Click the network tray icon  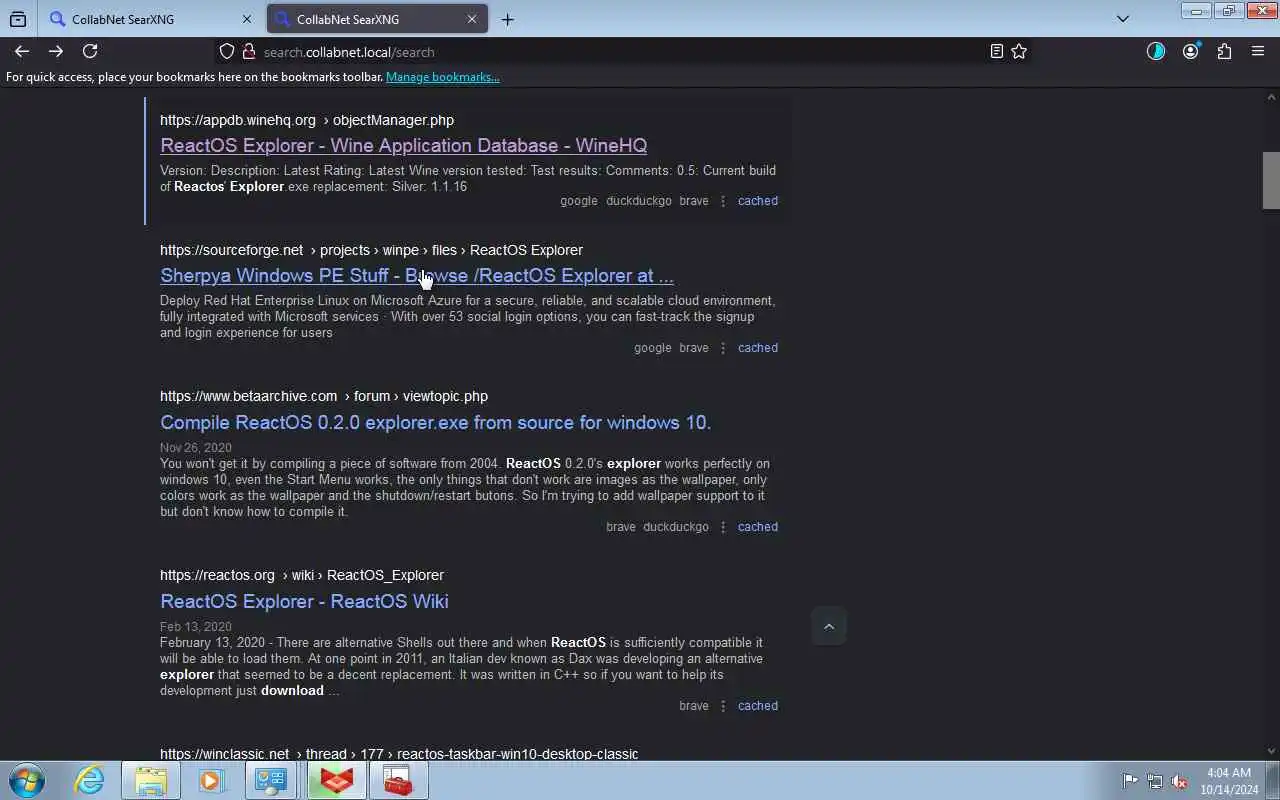tap(1155, 781)
